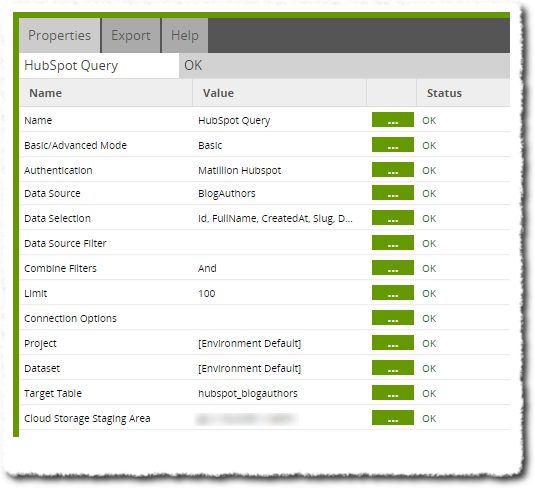This screenshot has width=535, height=488.
Task: Edit the Authentication property
Action: coord(393,170)
